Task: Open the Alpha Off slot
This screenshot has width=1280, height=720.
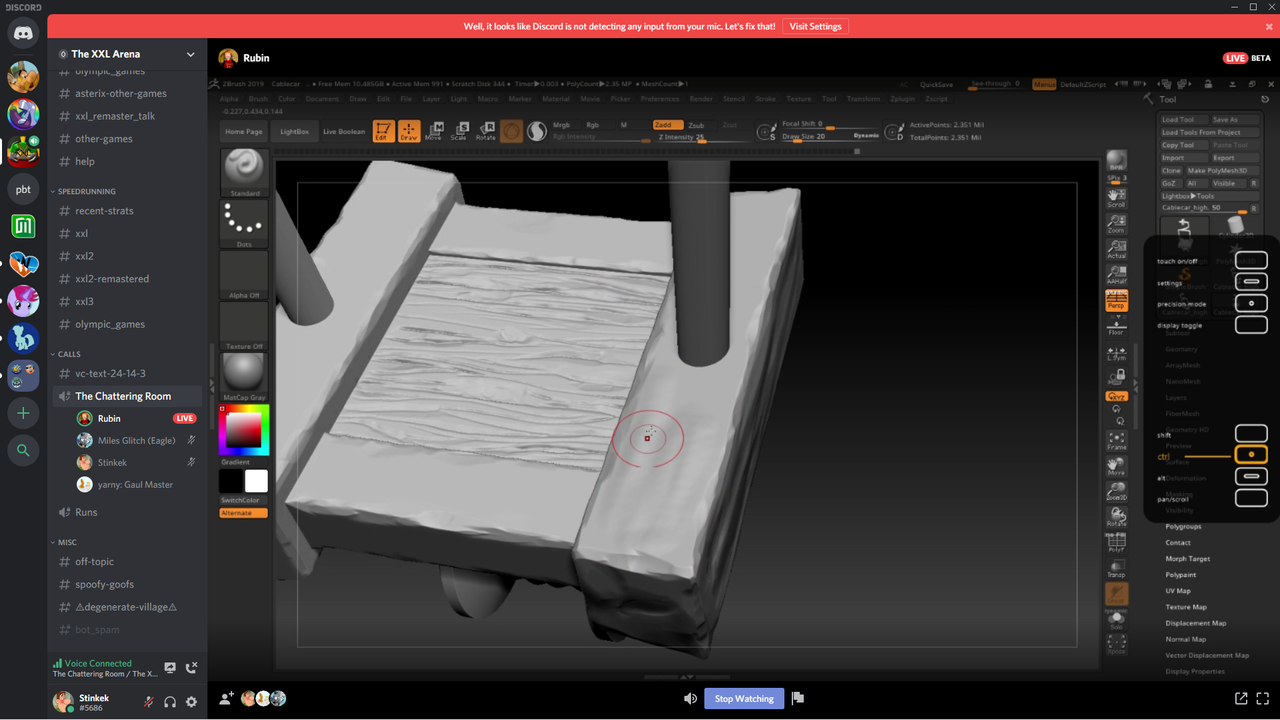Action: tap(244, 275)
